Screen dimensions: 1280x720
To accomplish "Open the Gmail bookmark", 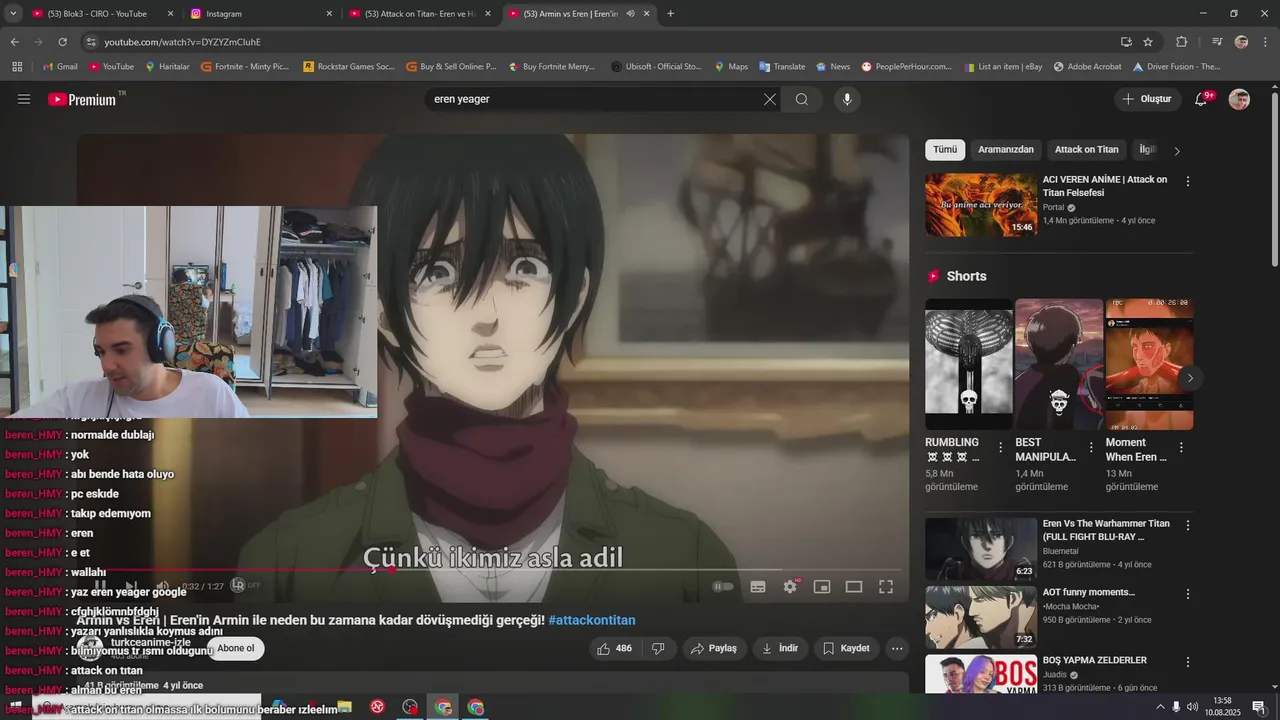I will point(60,67).
